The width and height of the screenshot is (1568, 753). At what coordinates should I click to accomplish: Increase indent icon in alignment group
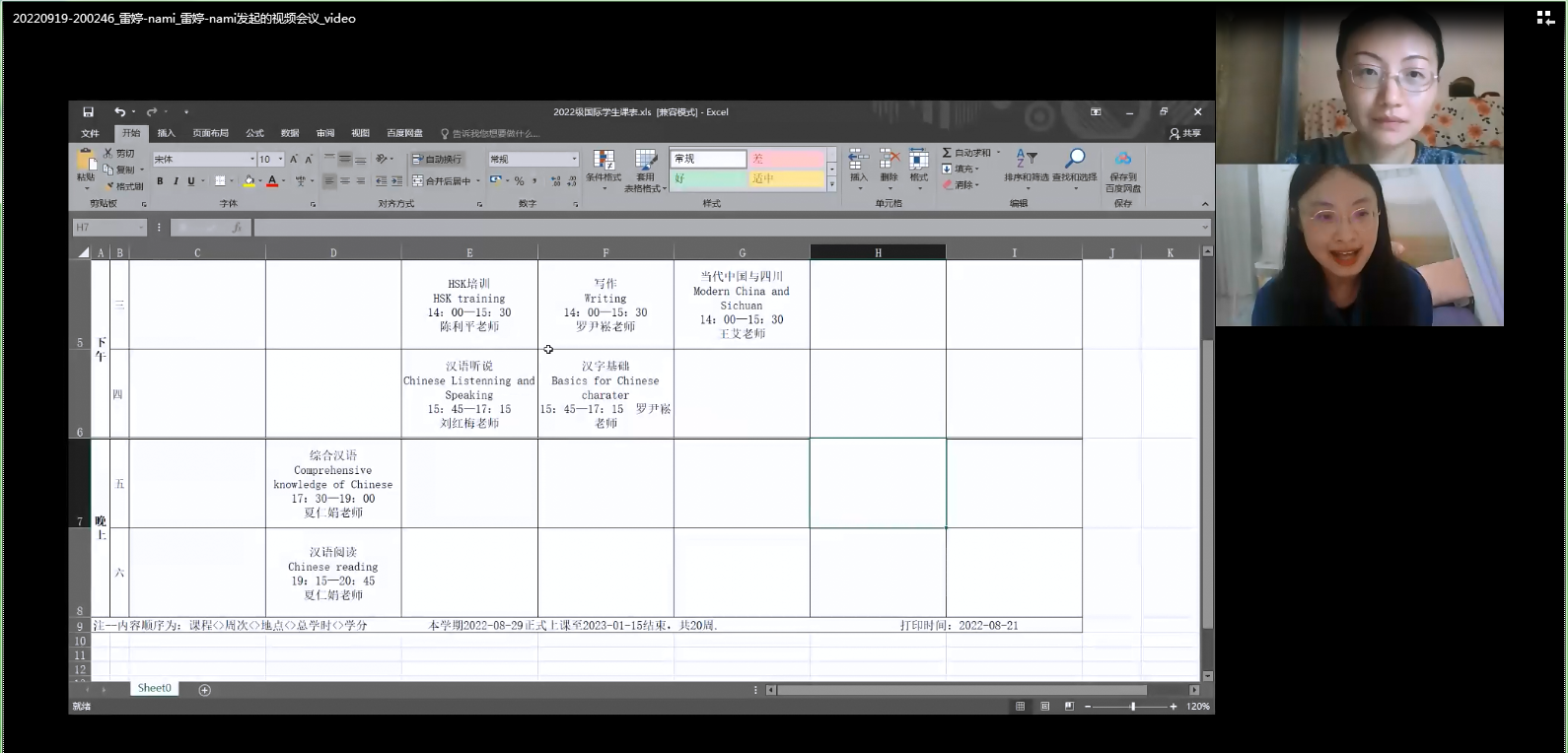pos(396,181)
